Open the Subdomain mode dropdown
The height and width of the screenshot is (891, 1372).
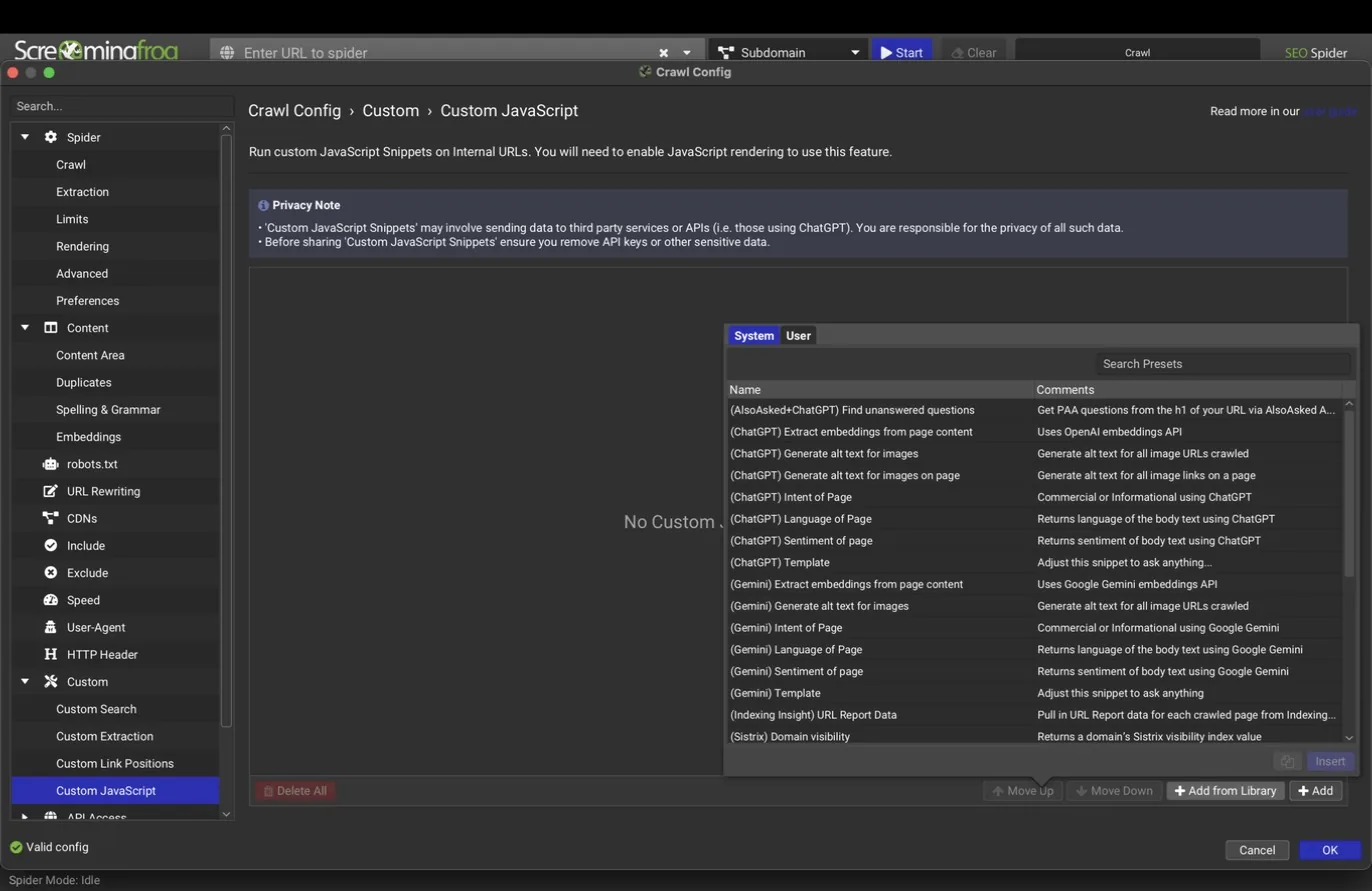point(787,52)
